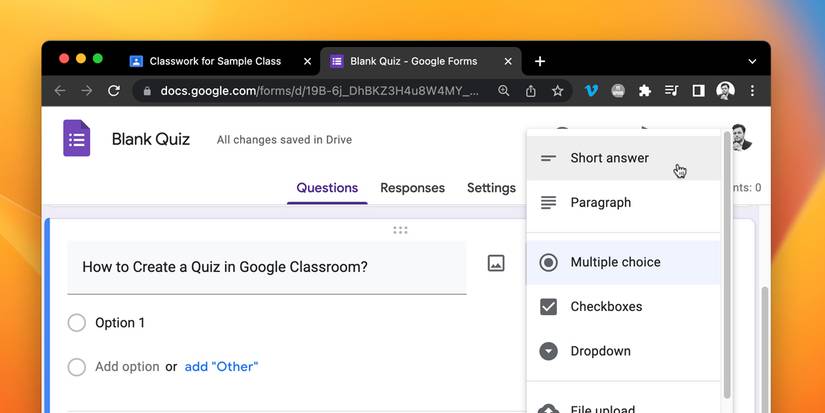Screen dimensions: 825x413
Task: Click the zoom magnifier icon in address bar
Action: click(503, 91)
